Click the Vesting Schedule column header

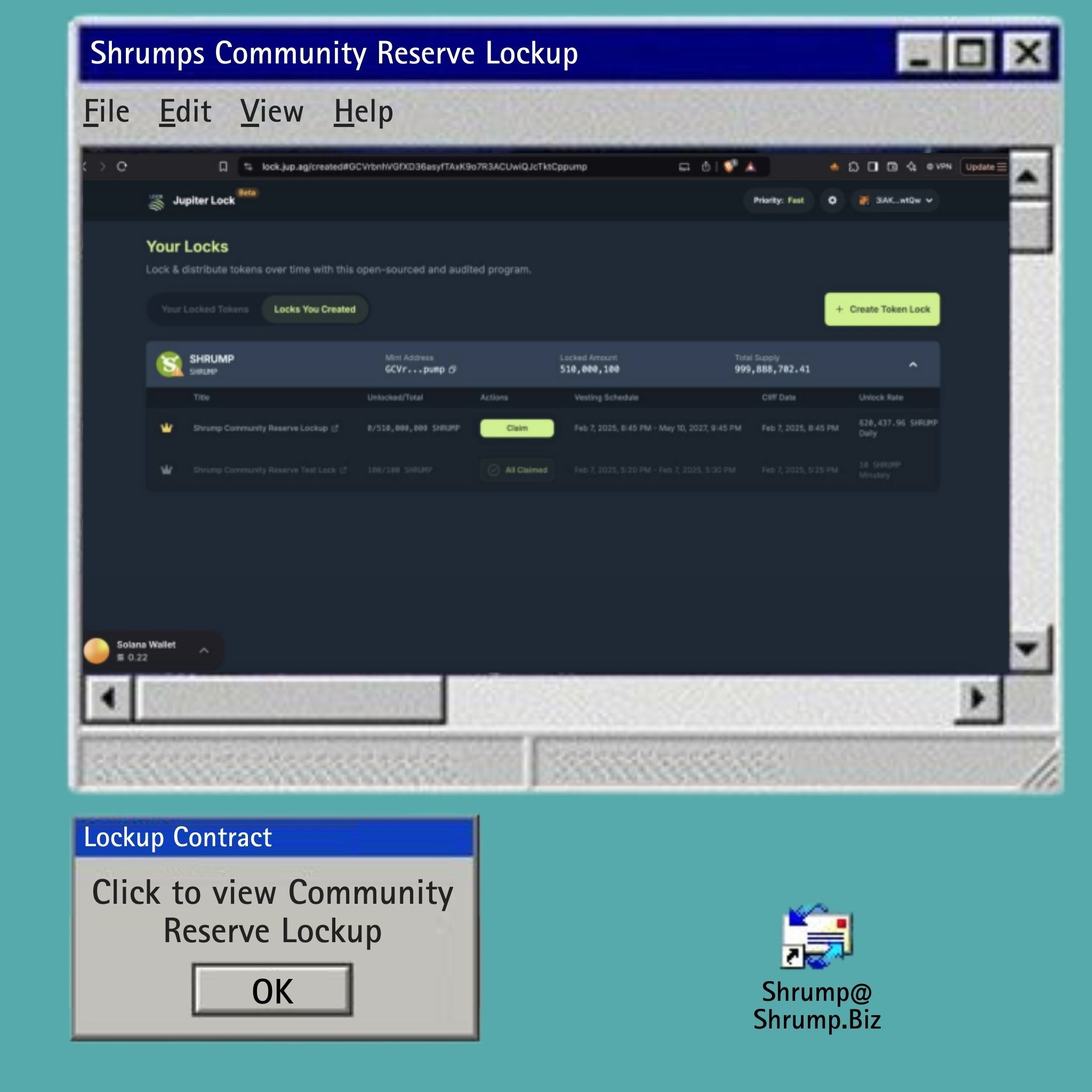606,397
